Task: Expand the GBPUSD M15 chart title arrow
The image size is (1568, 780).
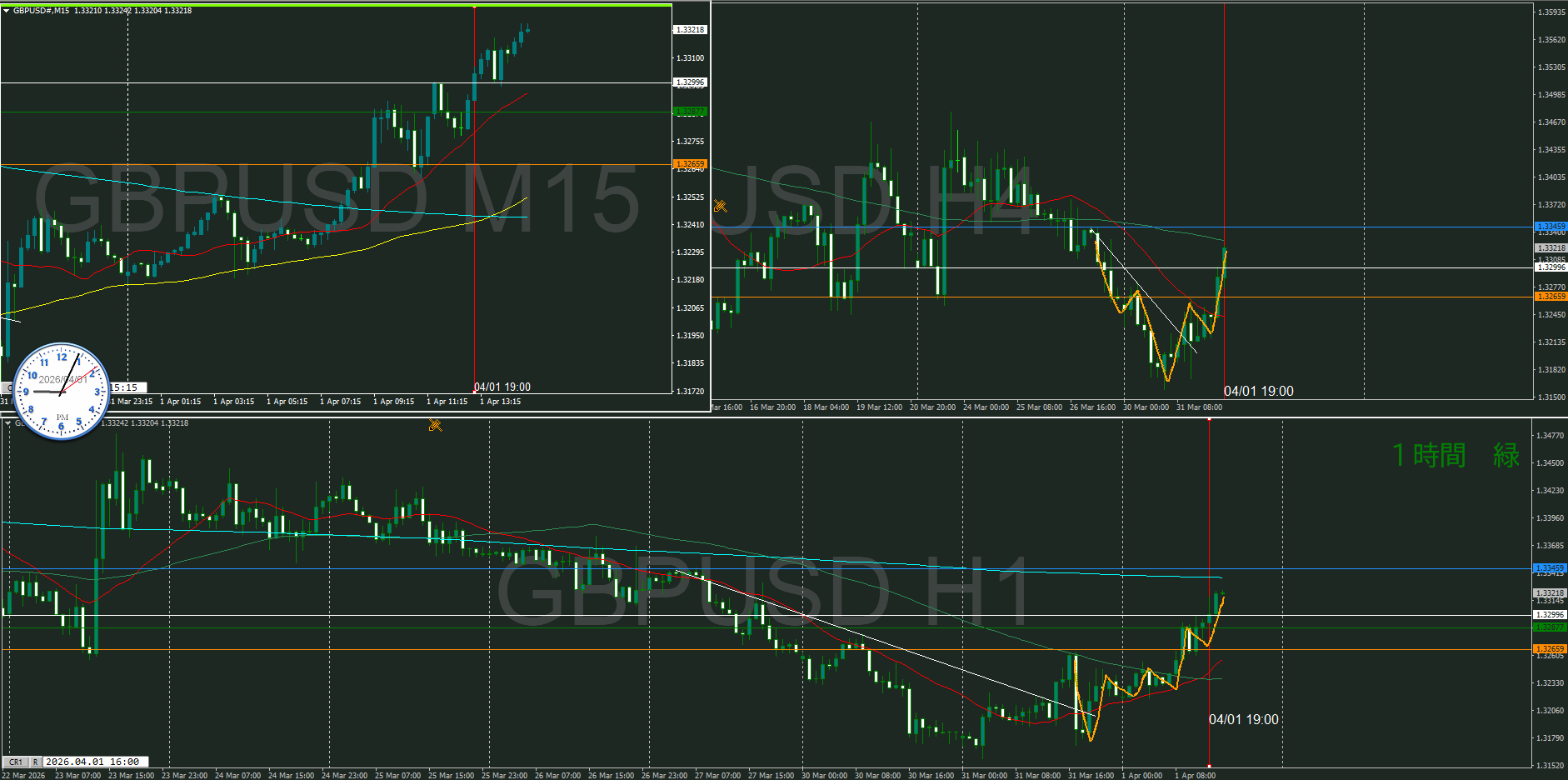Action: (x=7, y=11)
